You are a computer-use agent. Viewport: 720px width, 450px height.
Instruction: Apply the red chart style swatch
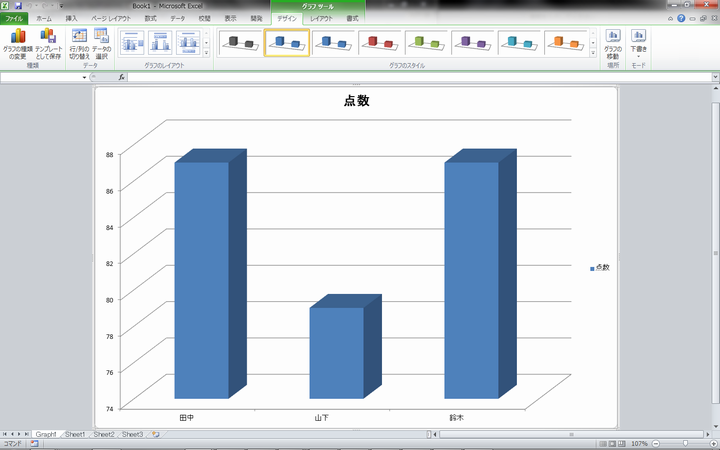(380, 42)
